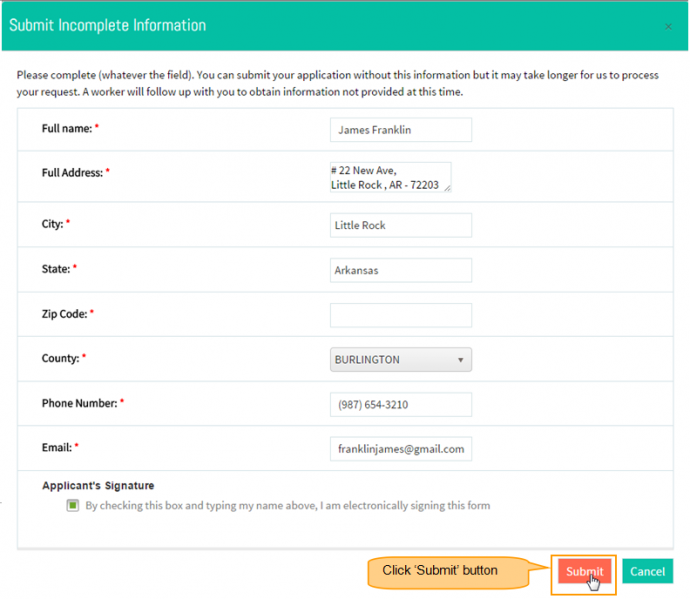Click the Full name input field
The width and height of the screenshot is (690, 599).
click(400, 130)
